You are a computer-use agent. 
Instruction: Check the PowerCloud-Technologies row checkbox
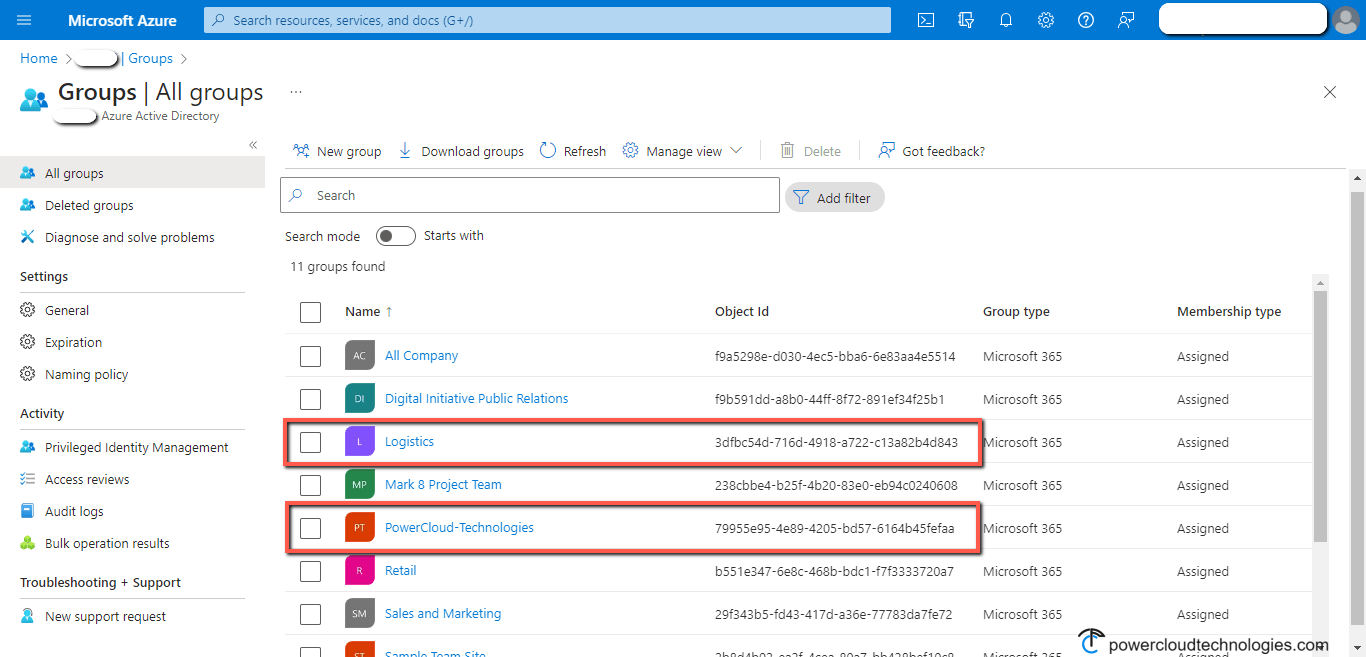311,528
